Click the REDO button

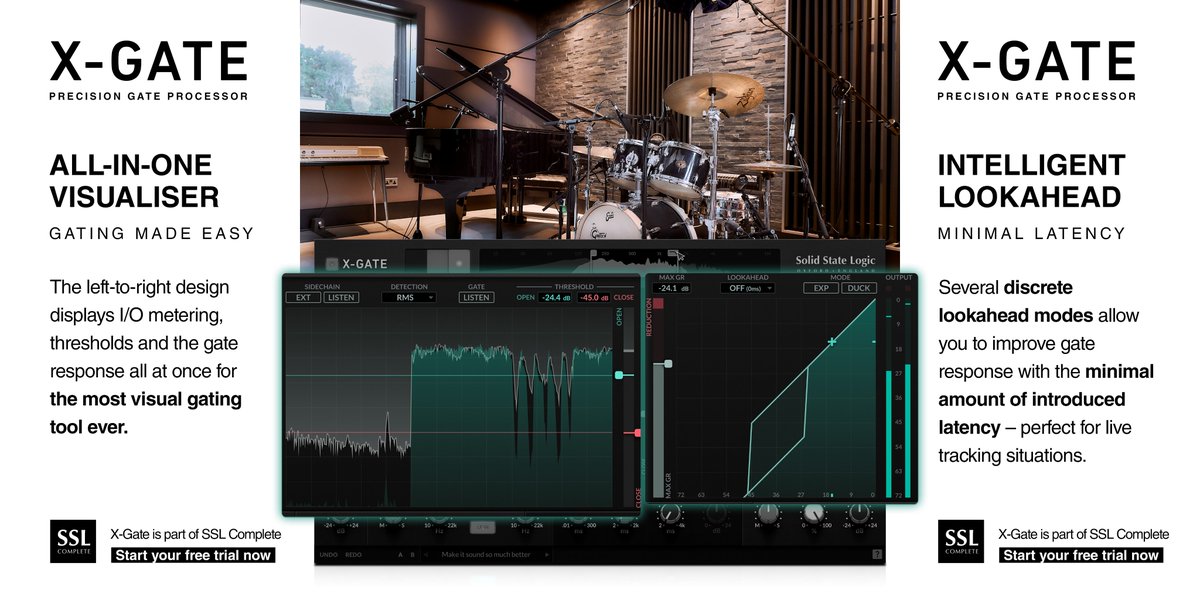[353, 555]
